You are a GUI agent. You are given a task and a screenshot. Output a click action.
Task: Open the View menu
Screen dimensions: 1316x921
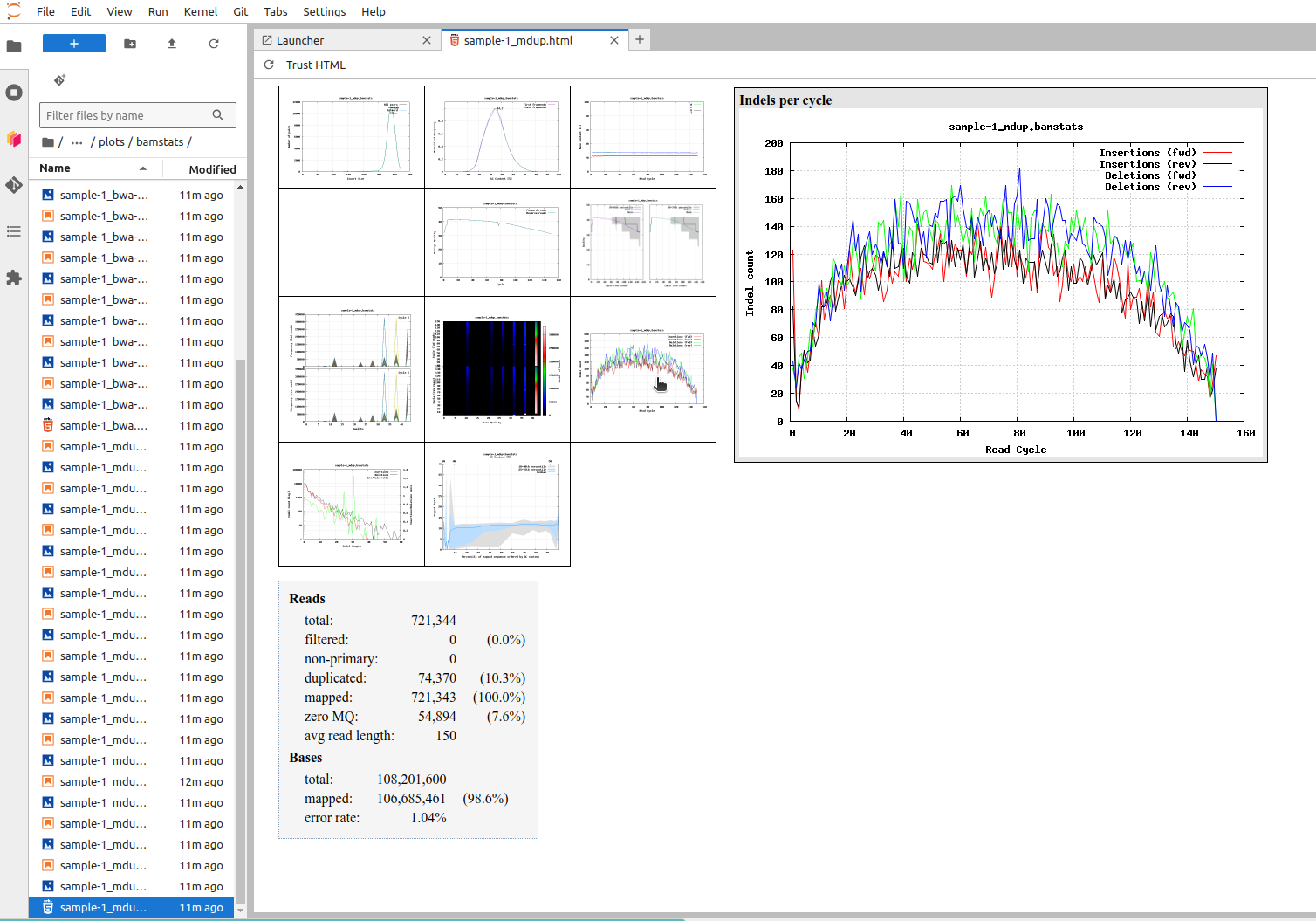120,11
